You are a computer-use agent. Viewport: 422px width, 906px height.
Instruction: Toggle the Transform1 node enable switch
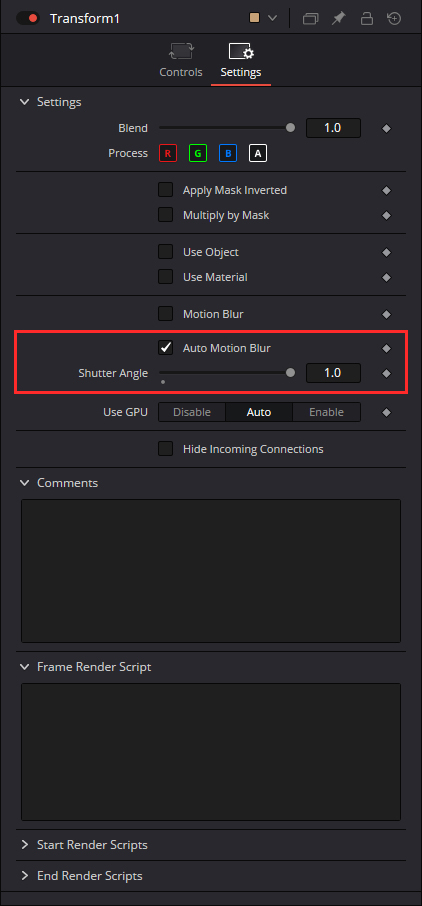coord(27,18)
